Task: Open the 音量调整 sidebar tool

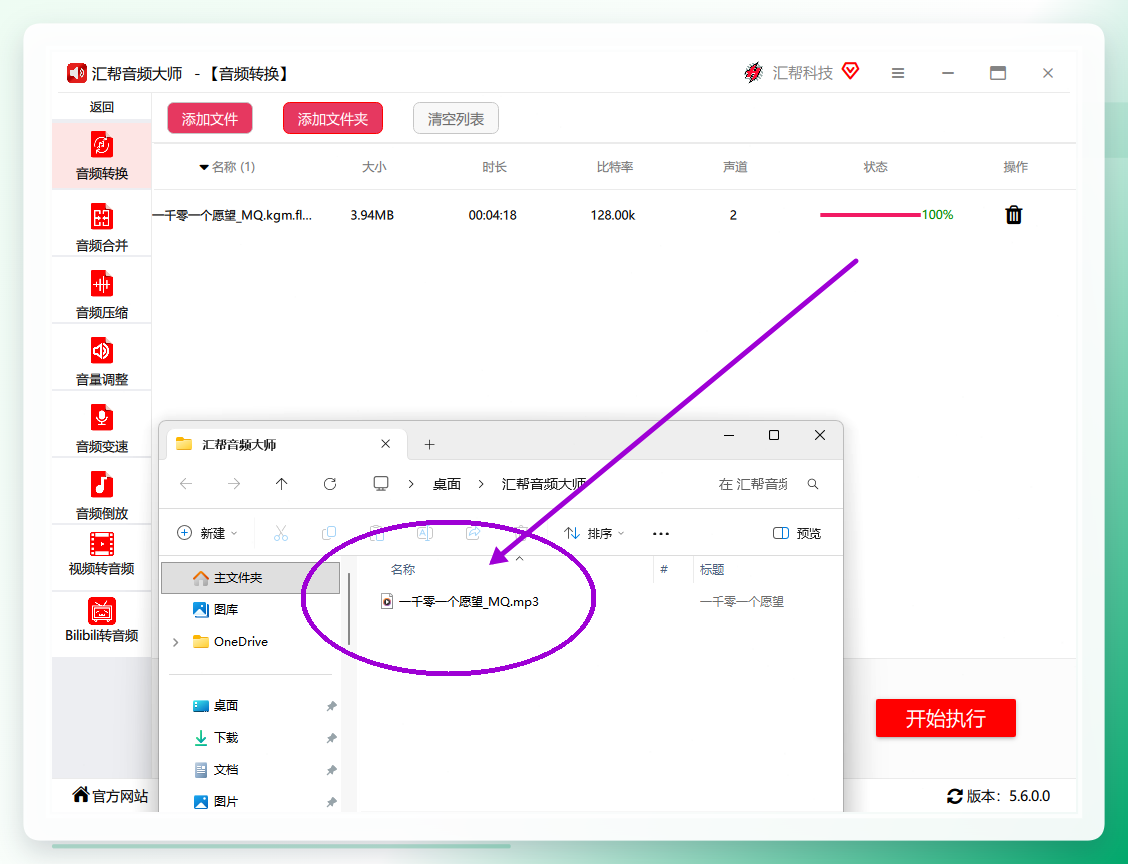Action: point(101,362)
